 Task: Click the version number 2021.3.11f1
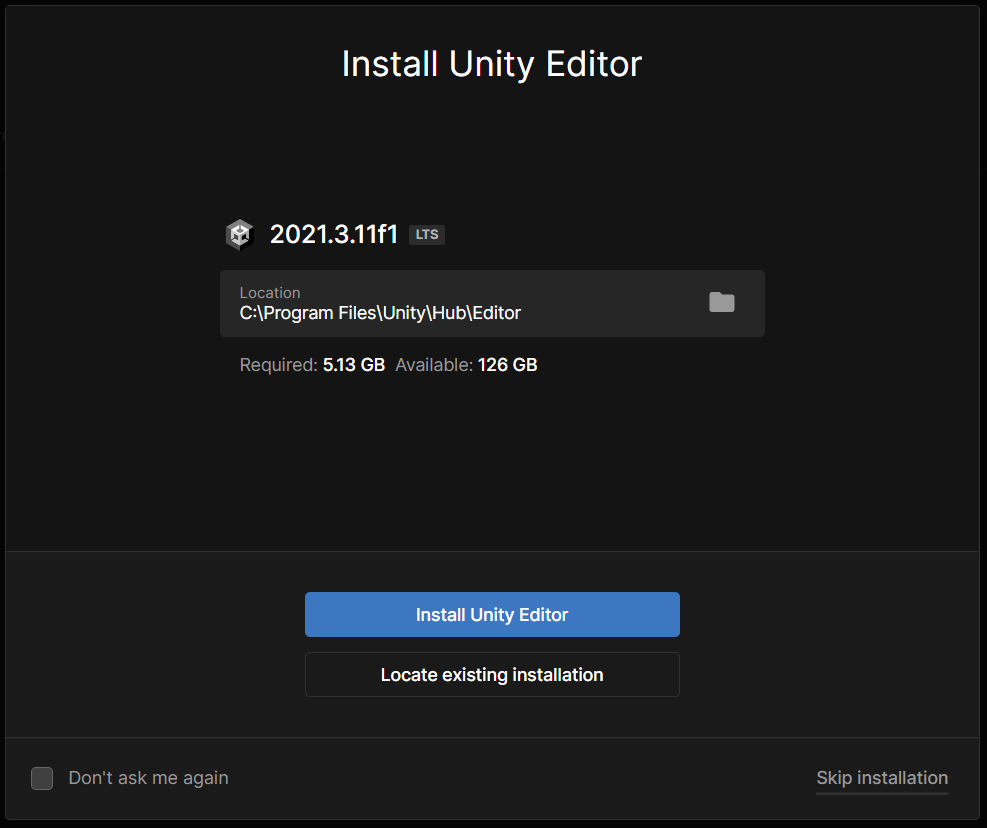pos(334,235)
